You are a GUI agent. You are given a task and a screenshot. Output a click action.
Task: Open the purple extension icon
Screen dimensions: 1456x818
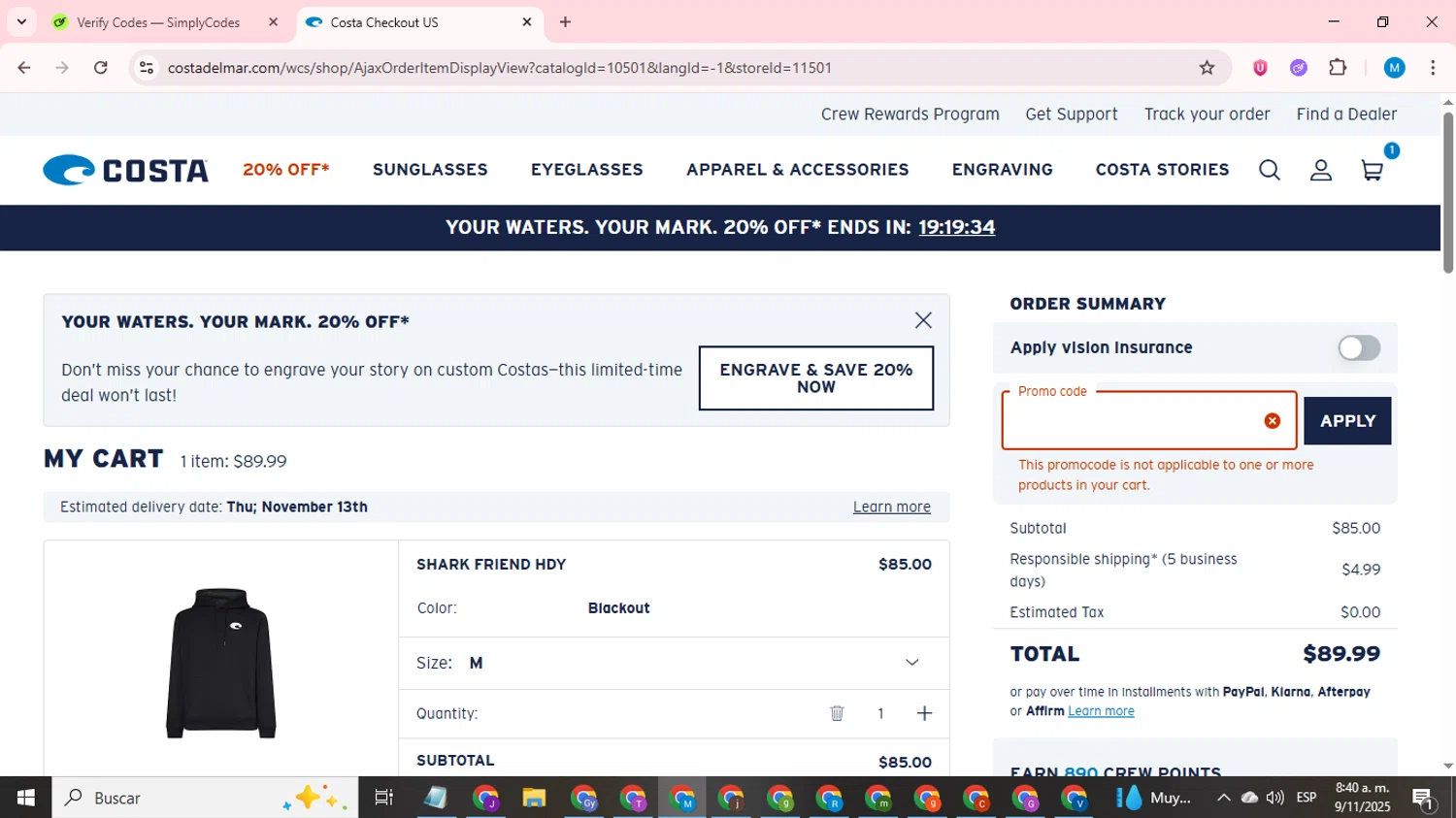point(1299,68)
